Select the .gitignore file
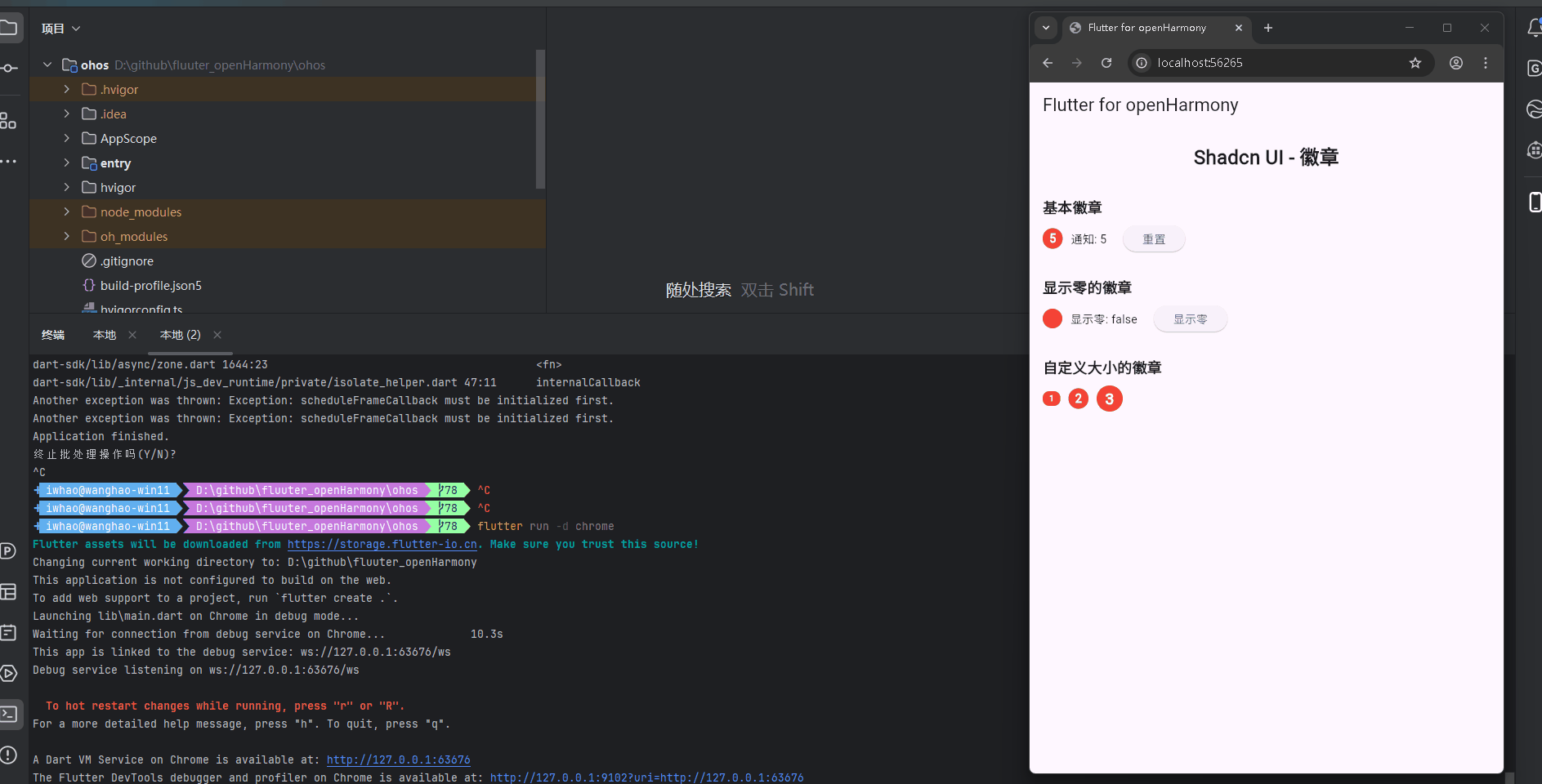Screen dimensions: 1542x784 (127, 261)
